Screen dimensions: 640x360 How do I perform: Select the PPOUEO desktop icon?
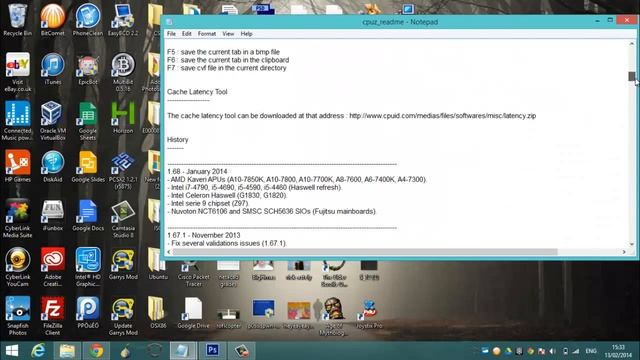[x=88, y=313]
